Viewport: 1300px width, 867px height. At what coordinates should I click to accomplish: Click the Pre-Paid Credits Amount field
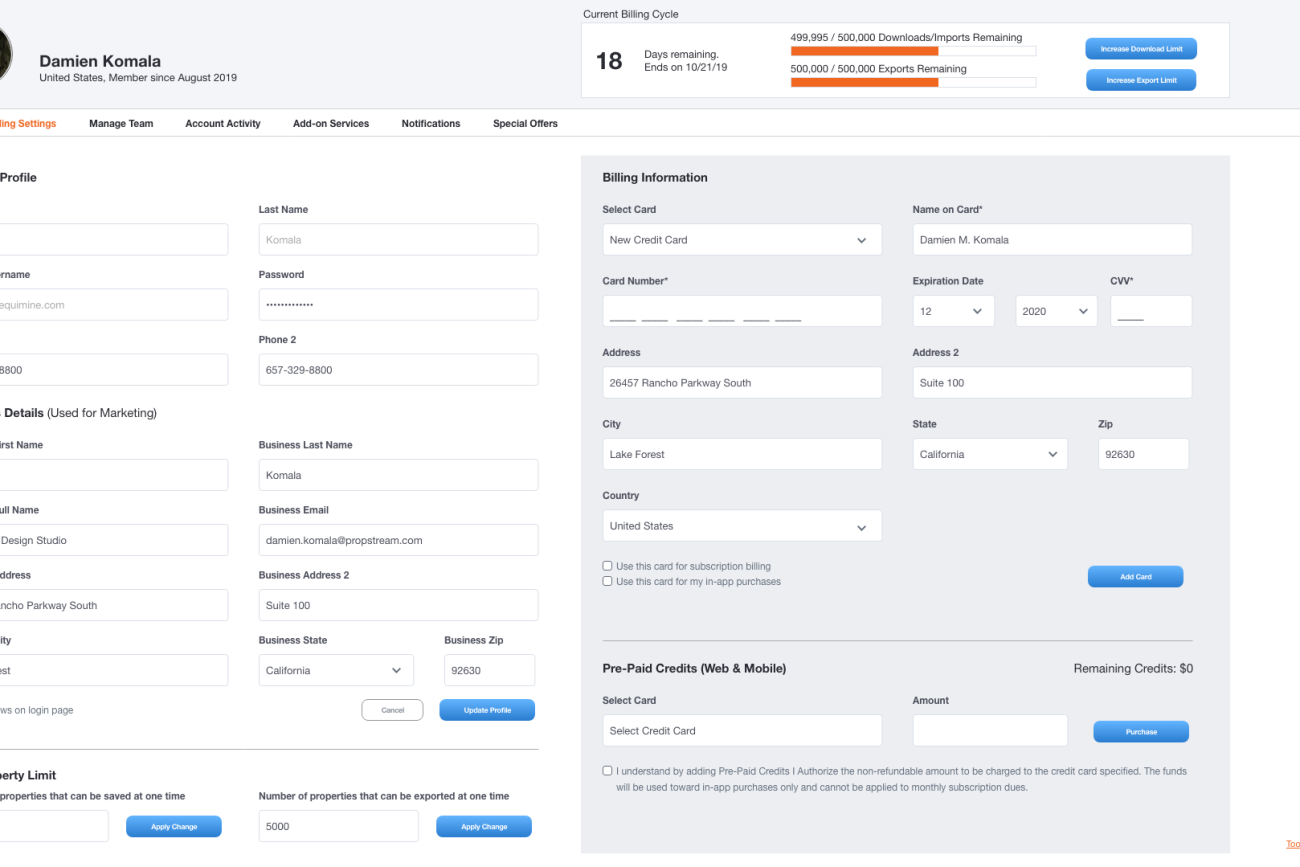pyautogui.click(x=990, y=731)
